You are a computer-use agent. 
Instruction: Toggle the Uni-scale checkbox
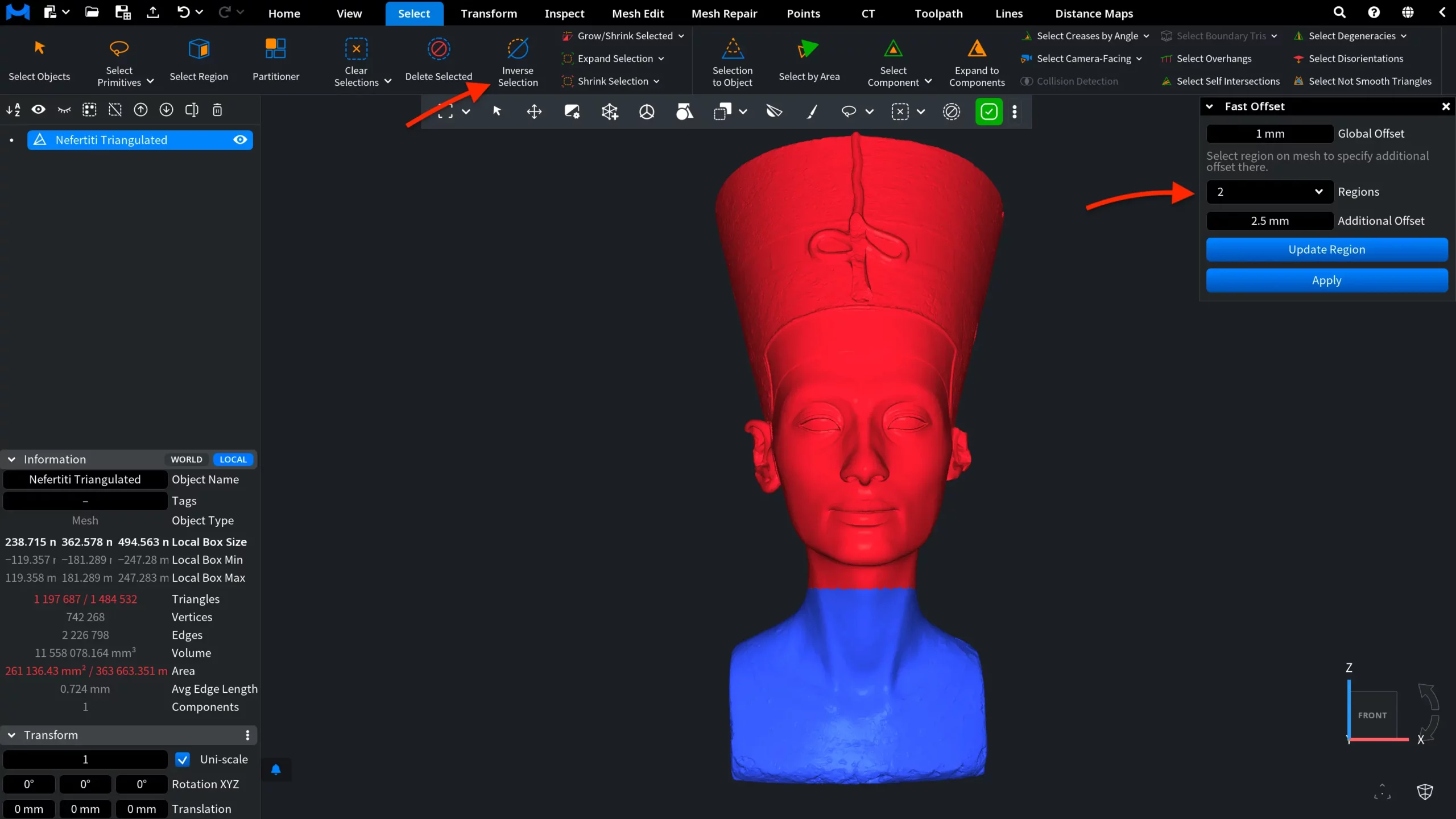(183, 760)
